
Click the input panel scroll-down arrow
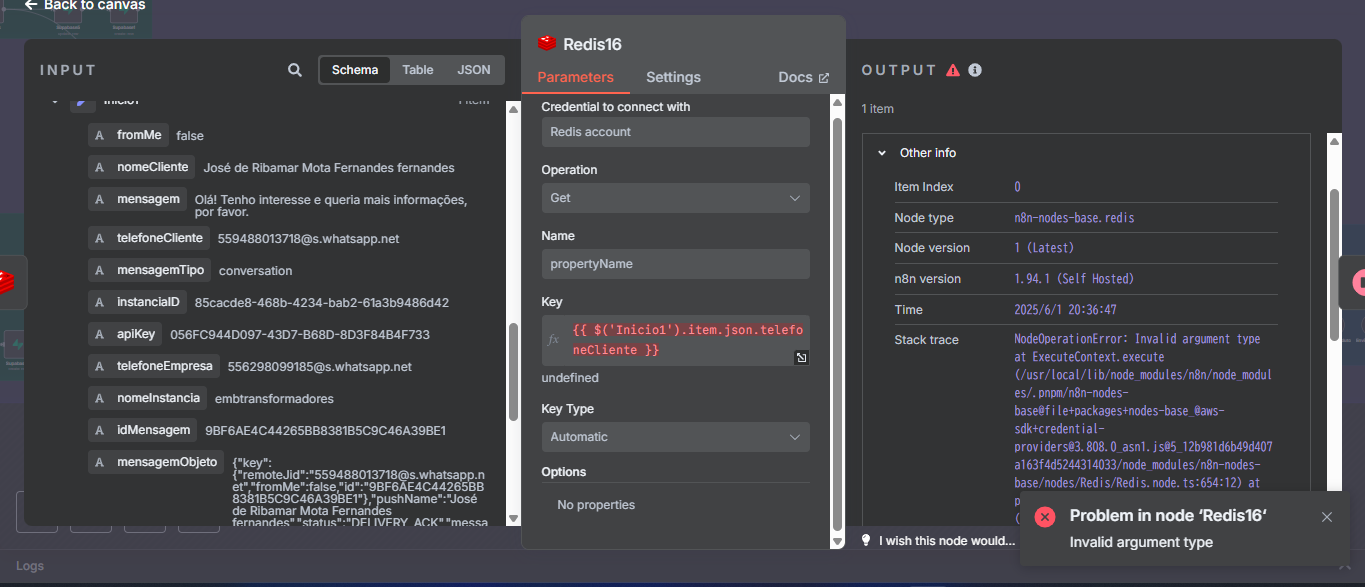point(514,518)
